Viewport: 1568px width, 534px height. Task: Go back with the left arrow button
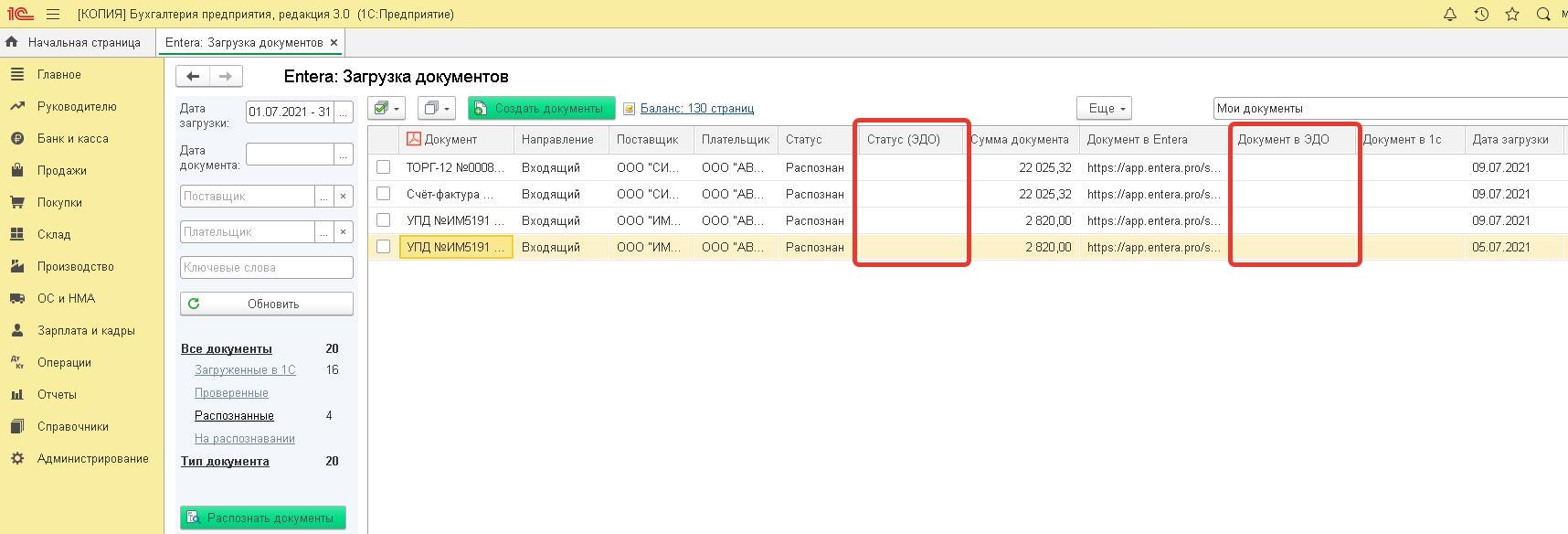pos(193,77)
